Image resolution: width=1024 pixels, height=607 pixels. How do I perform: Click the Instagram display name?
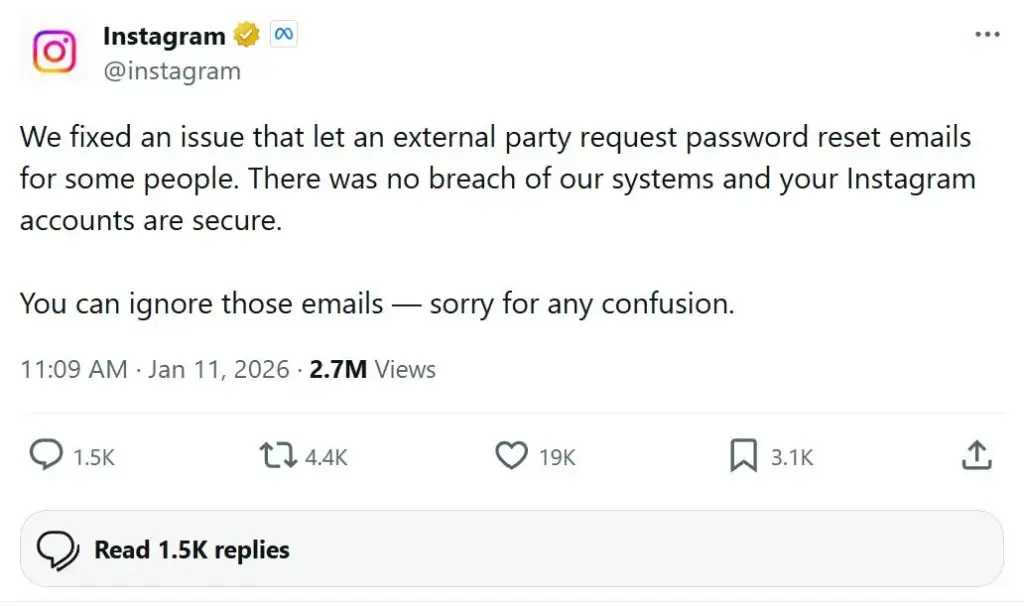tap(164, 36)
